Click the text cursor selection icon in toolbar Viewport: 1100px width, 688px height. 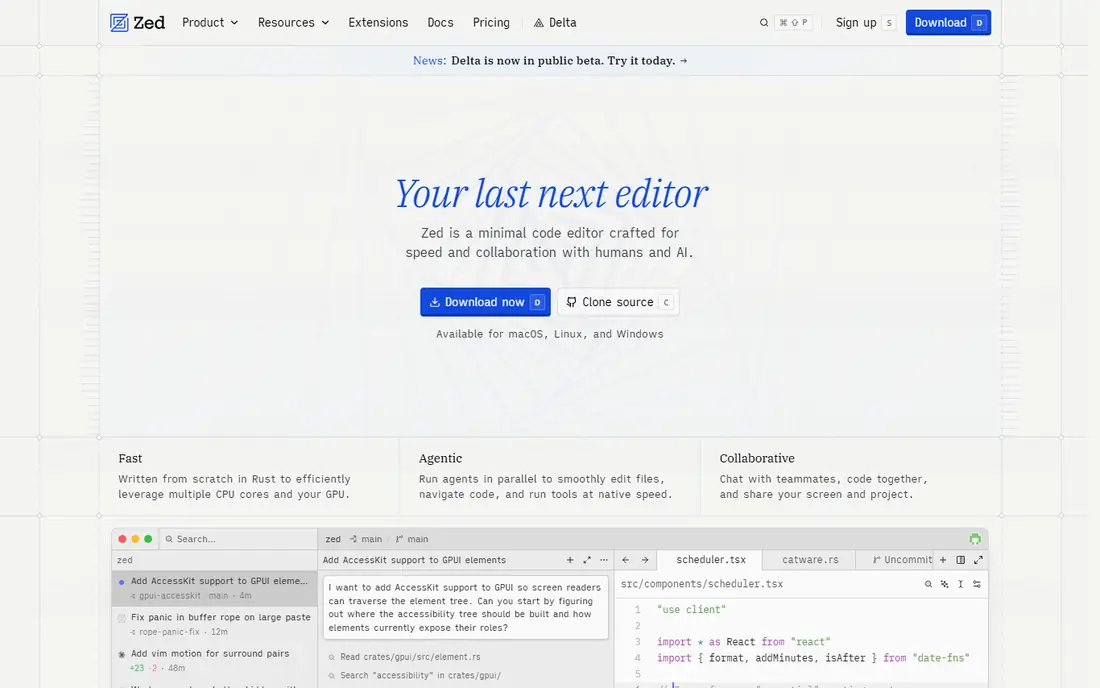pos(960,584)
